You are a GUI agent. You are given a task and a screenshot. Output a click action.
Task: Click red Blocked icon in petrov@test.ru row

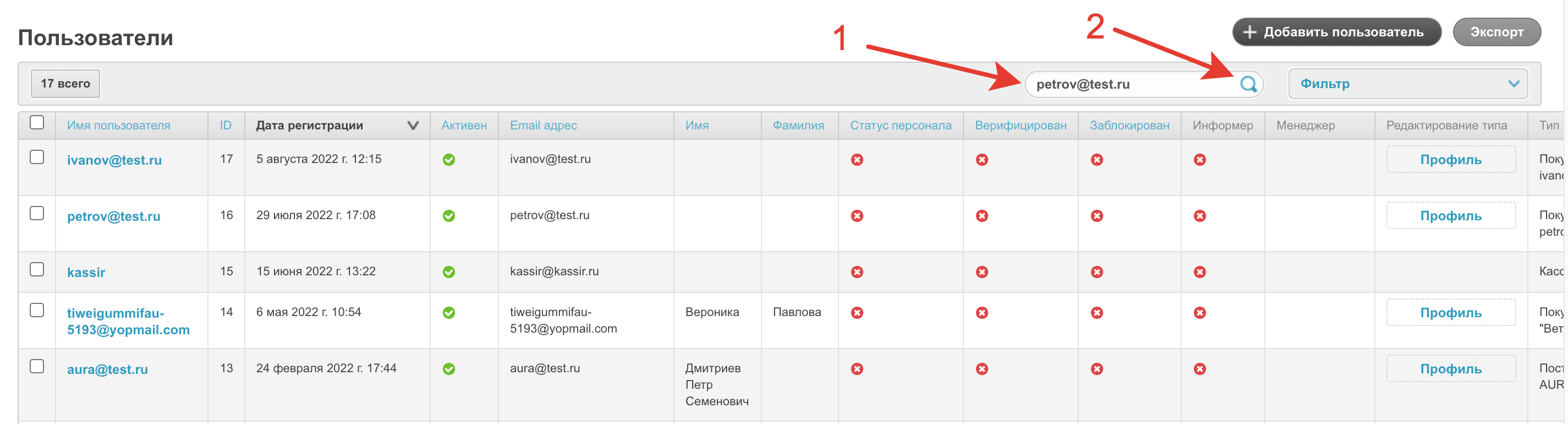pyautogui.click(x=1096, y=216)
